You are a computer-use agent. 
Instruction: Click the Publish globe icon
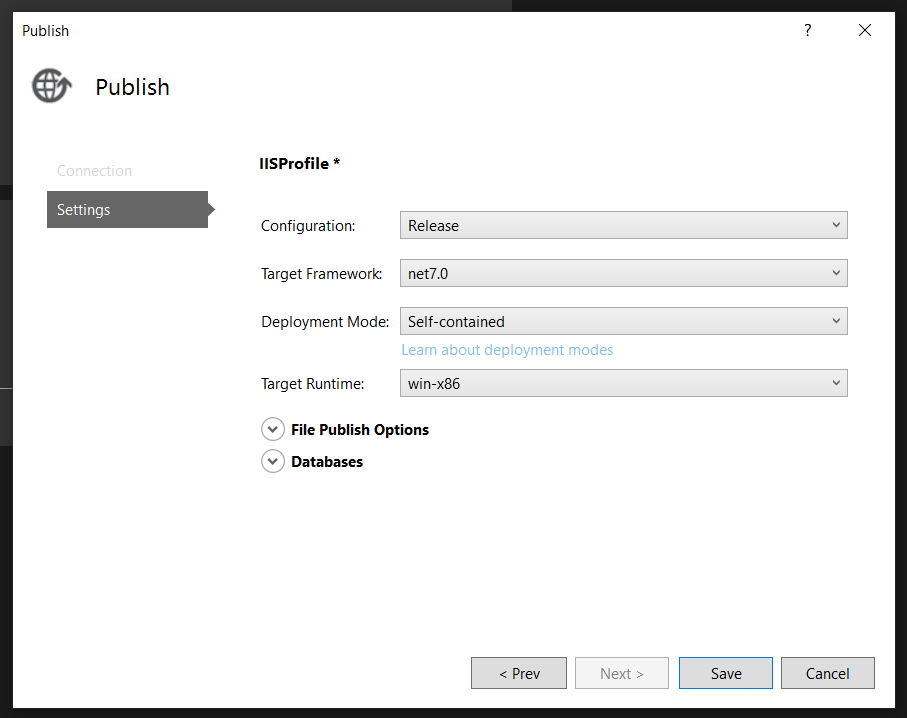point(51,87)
